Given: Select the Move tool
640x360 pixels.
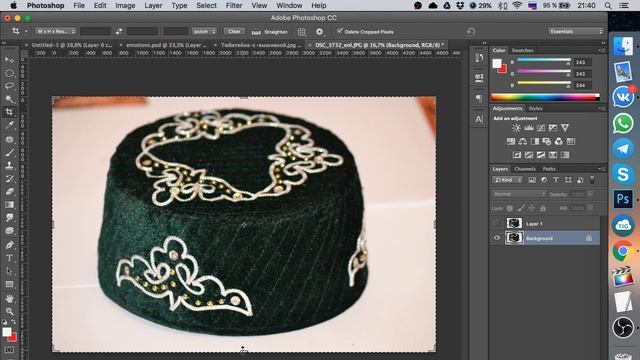Looking at the screenshot, I should point(9,60).
